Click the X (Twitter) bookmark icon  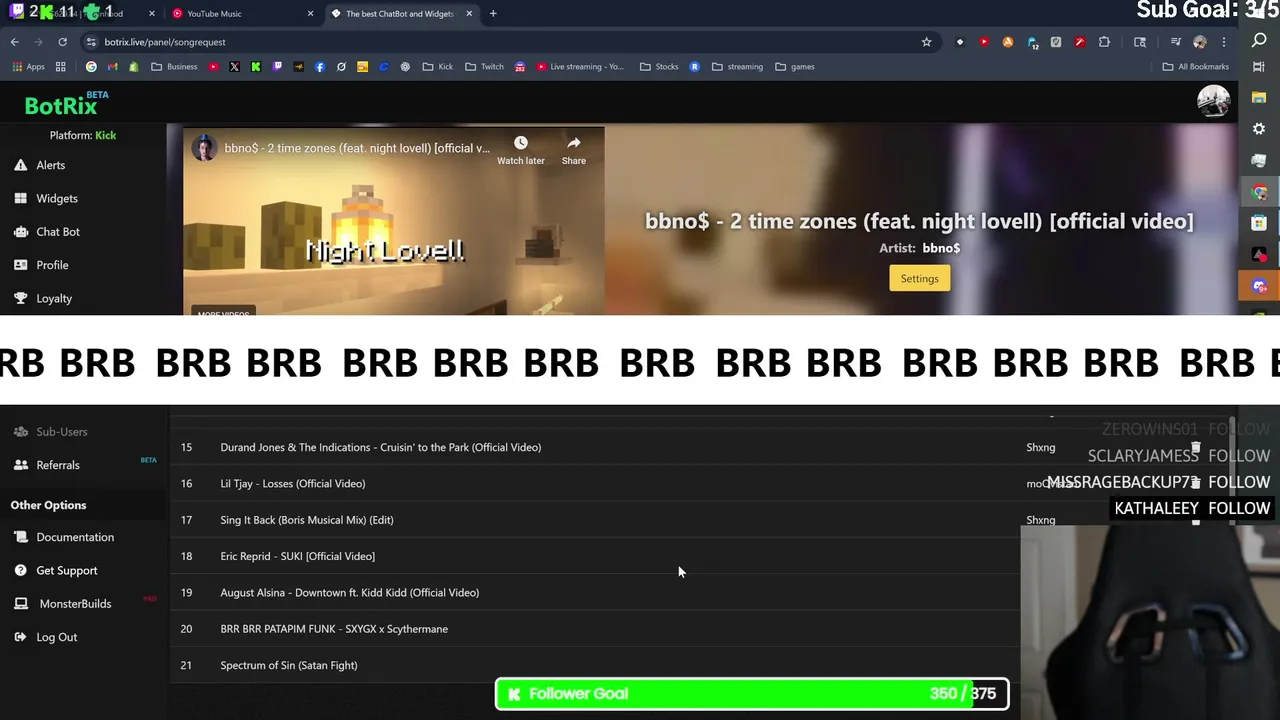click(234, 67)
